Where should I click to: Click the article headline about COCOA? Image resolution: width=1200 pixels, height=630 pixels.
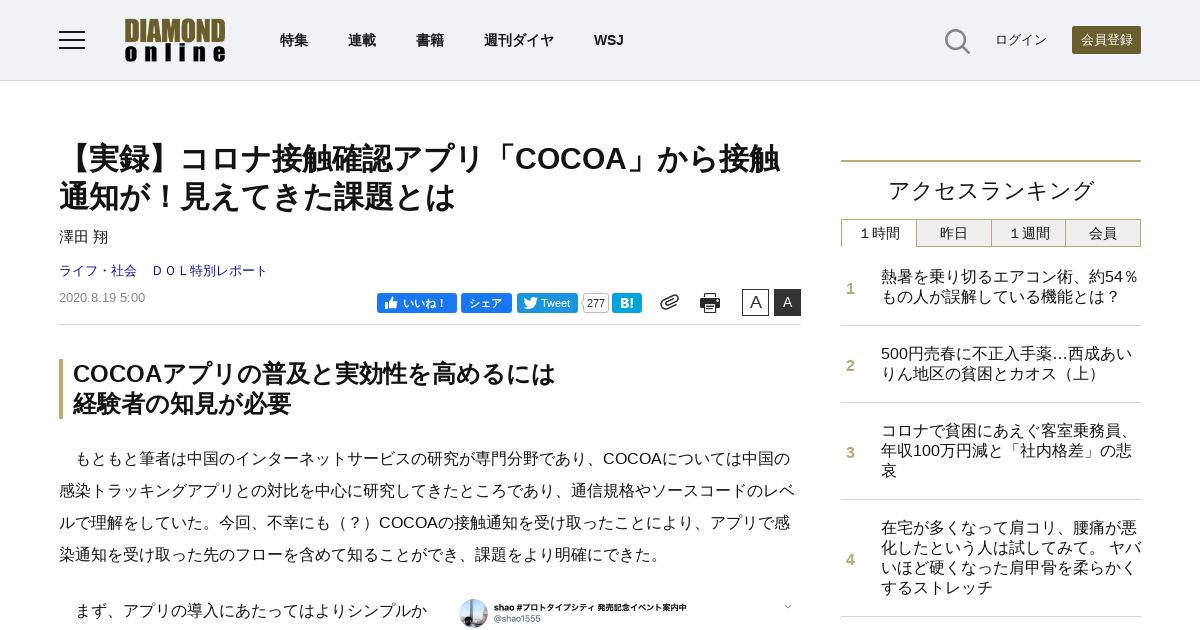click(x=420, y=178)
